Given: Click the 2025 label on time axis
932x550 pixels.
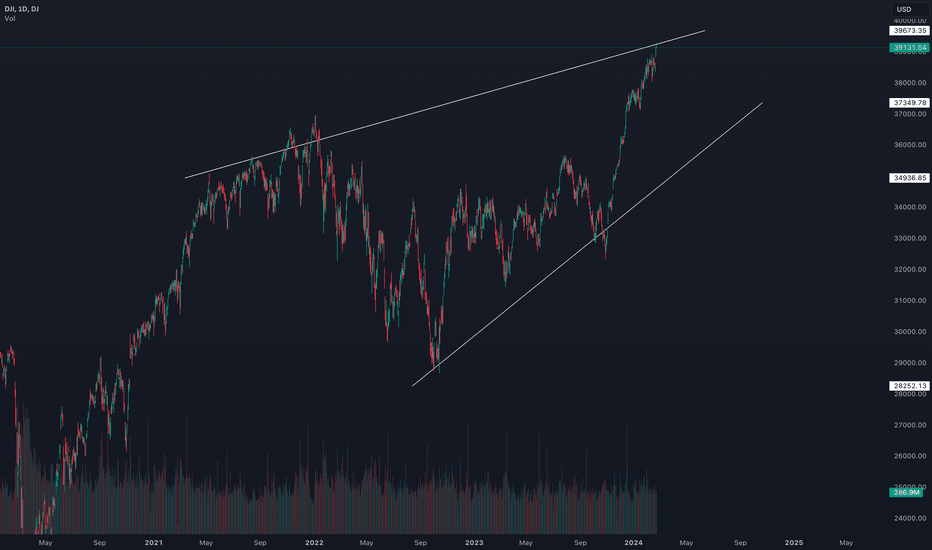Looking at the screenshot, I should point(794,542).
